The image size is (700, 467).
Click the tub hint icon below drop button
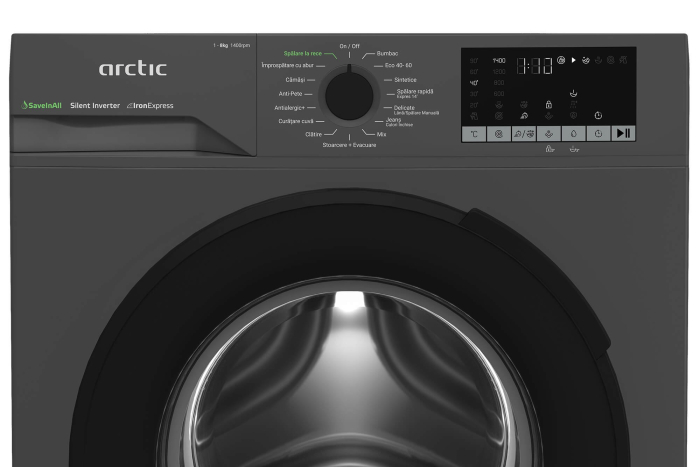(574, 150)
